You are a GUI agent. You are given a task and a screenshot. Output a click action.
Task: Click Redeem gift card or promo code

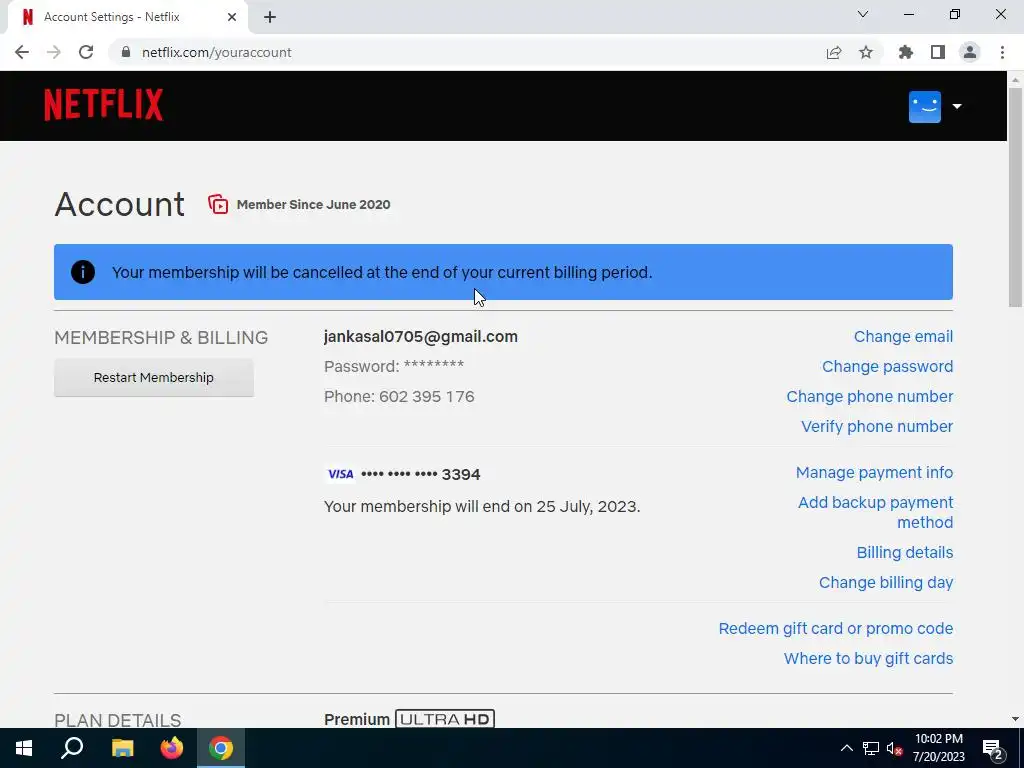pos(835,628)
